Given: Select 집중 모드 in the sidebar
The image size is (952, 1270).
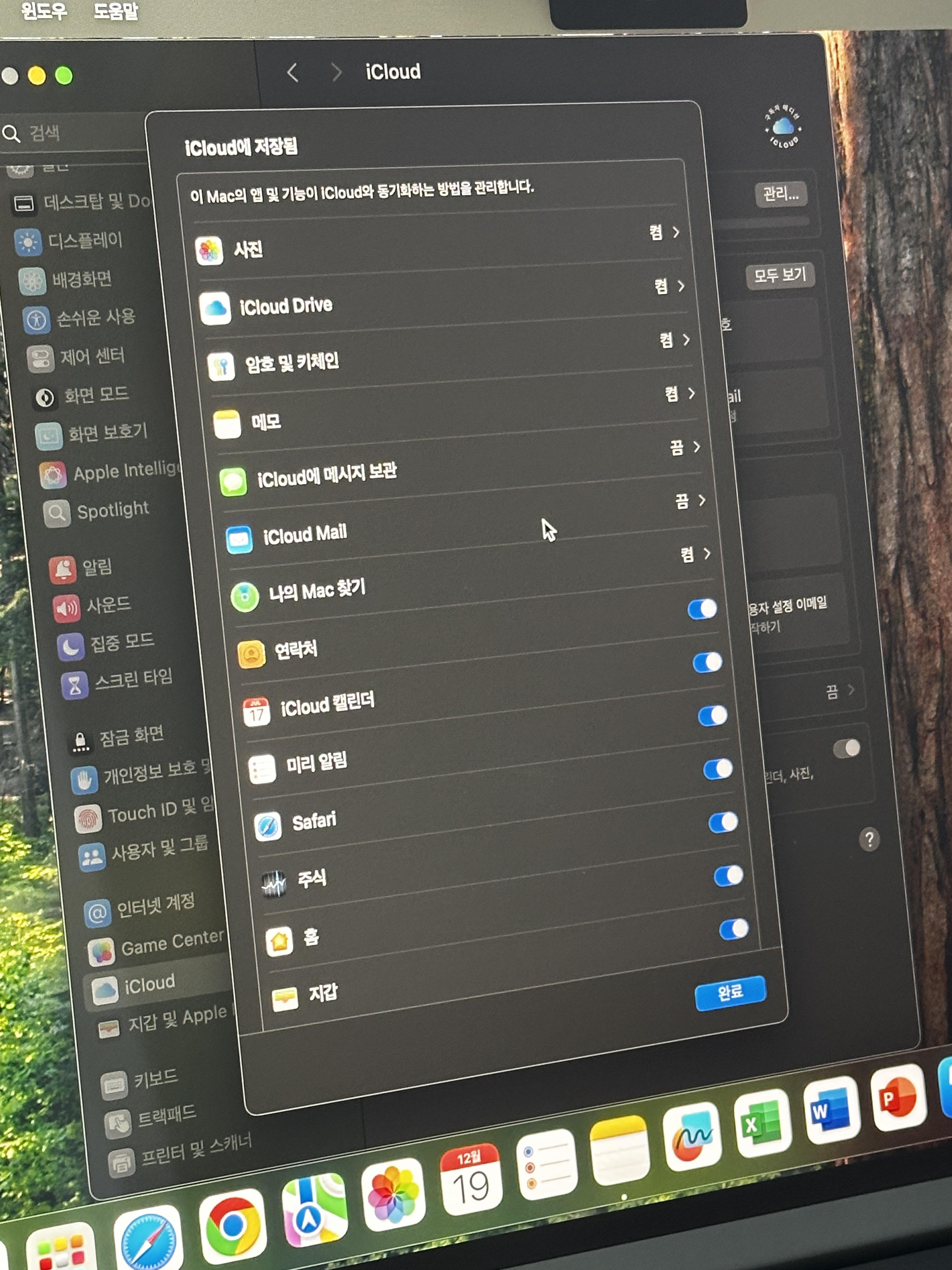Looking at the screenshot, I should [x=106, y=644].
